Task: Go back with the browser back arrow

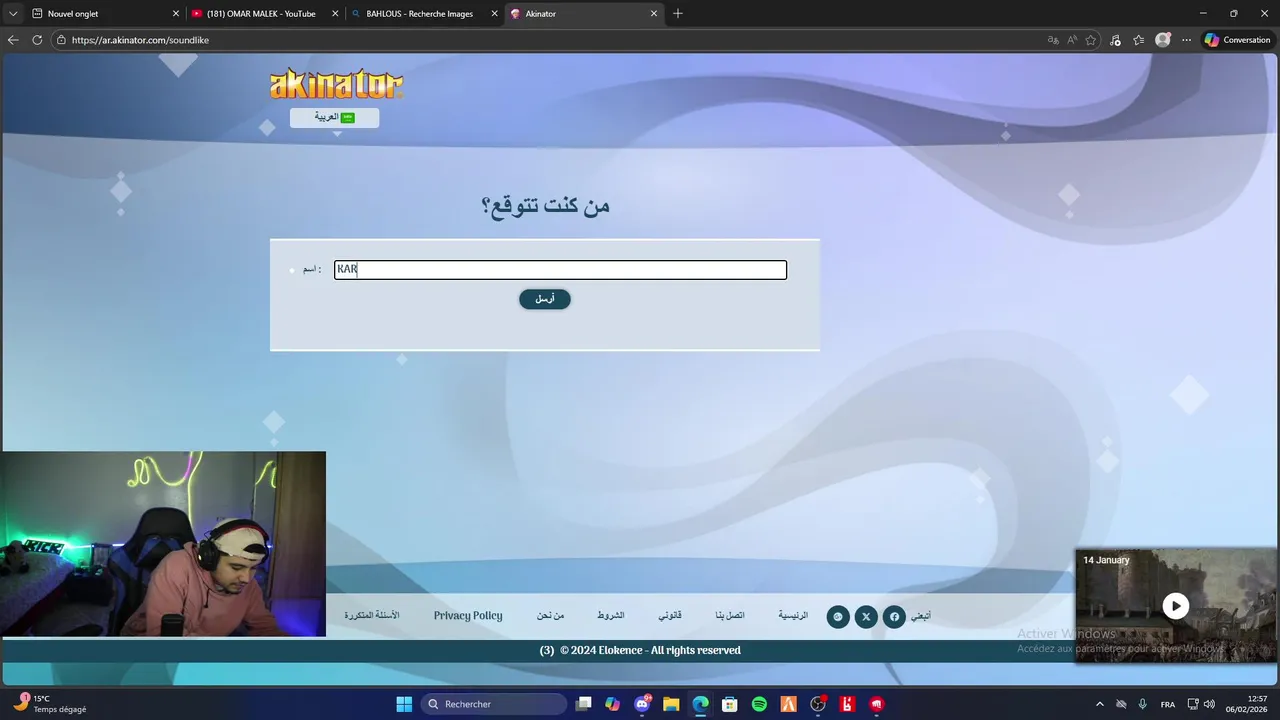Action: tap(13, 40)
